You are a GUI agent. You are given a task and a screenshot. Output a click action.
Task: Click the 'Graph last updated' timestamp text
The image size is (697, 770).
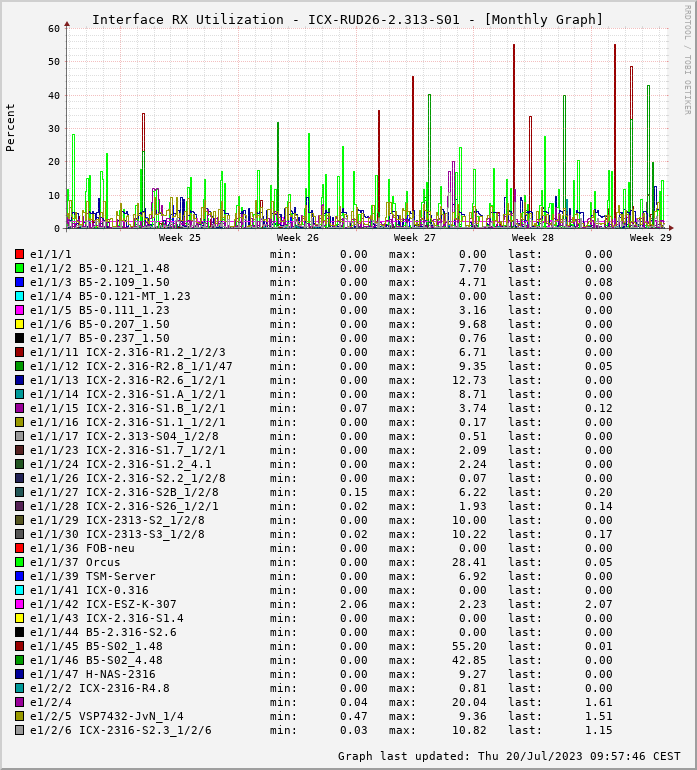[509, 756]
